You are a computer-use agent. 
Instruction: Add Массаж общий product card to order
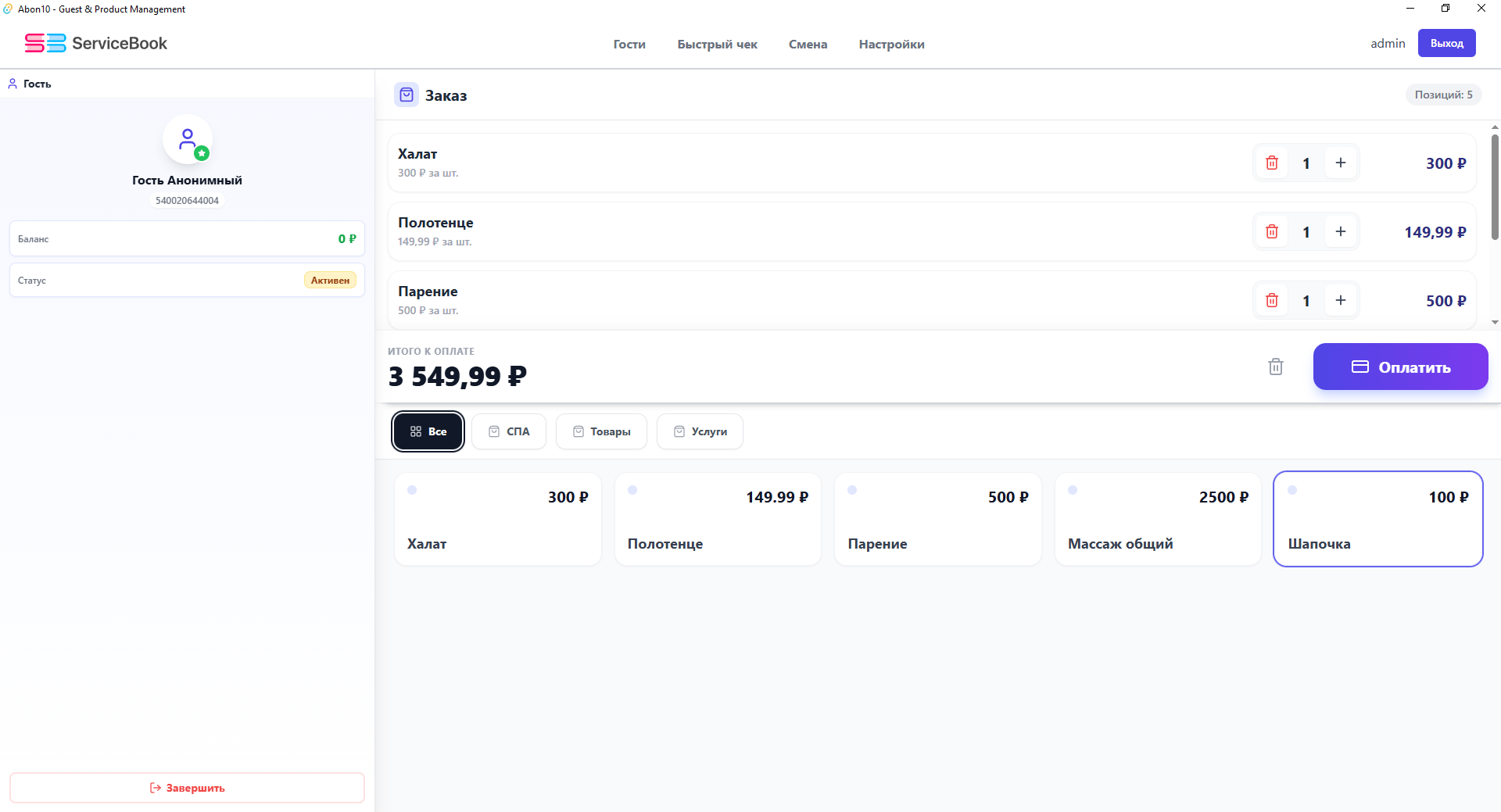[1159, 519]
